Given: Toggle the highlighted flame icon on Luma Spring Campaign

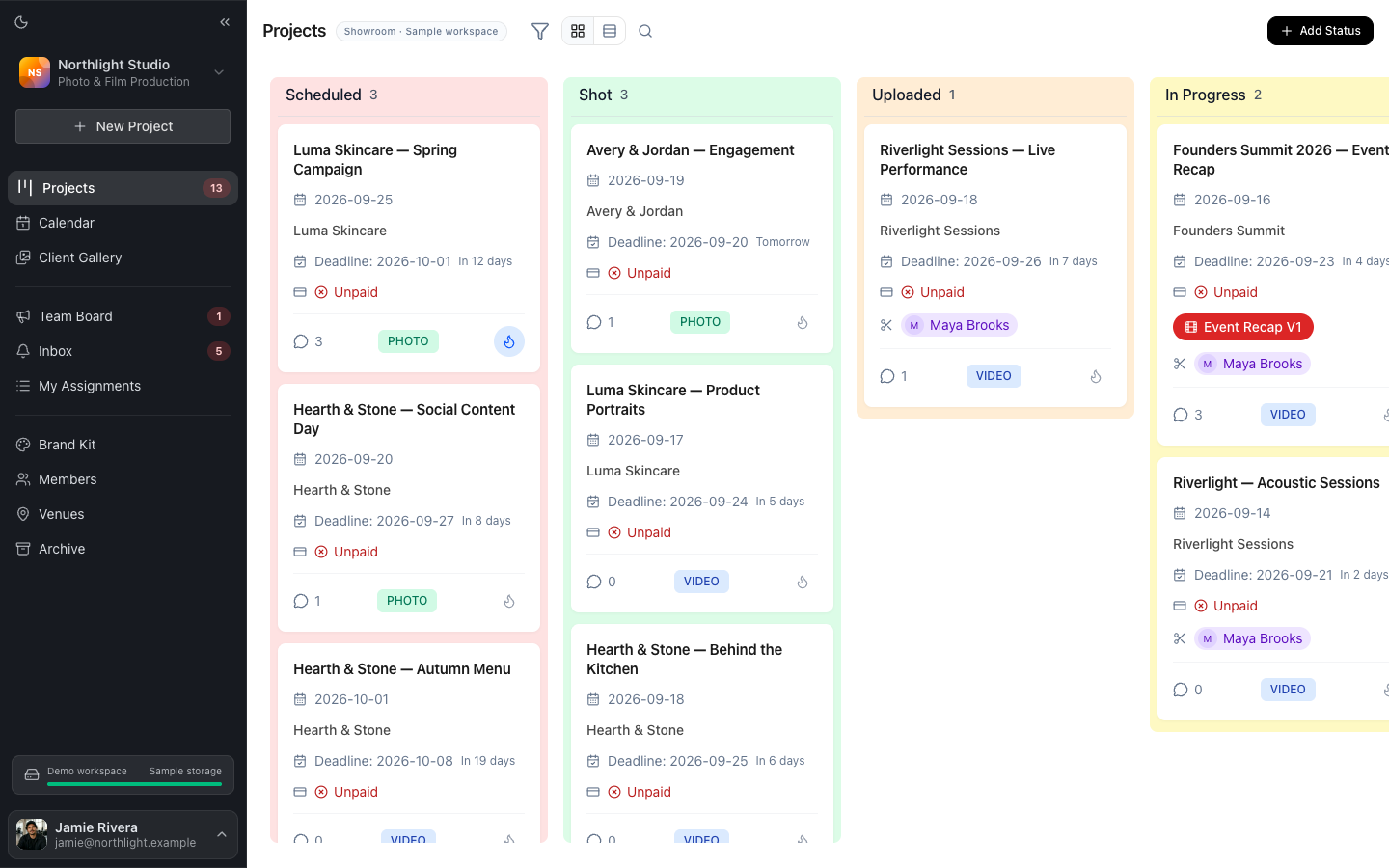Looking at the screenshot, I should [509, 341].
